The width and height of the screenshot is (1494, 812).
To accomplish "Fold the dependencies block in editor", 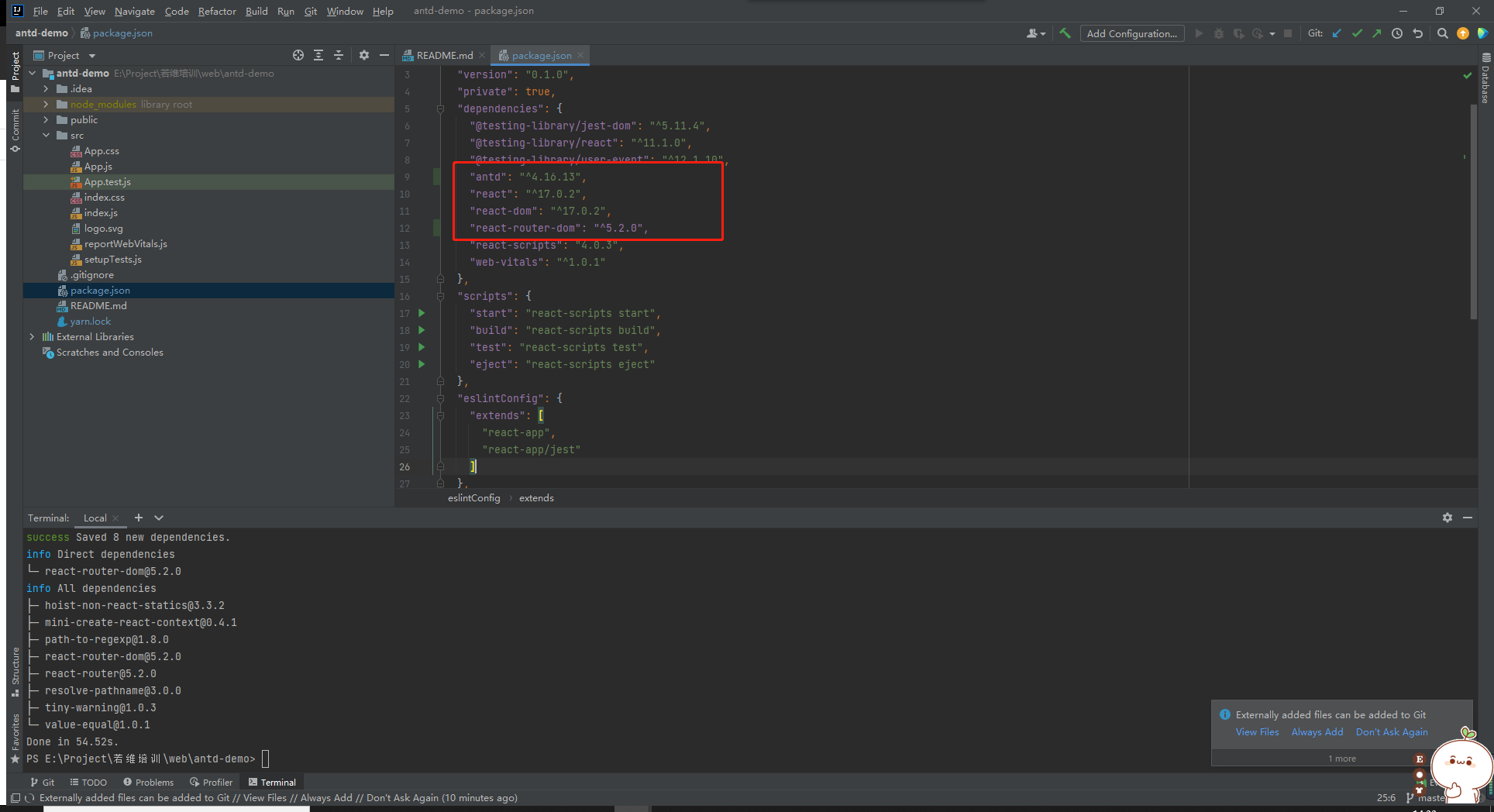I will [440, 108].
